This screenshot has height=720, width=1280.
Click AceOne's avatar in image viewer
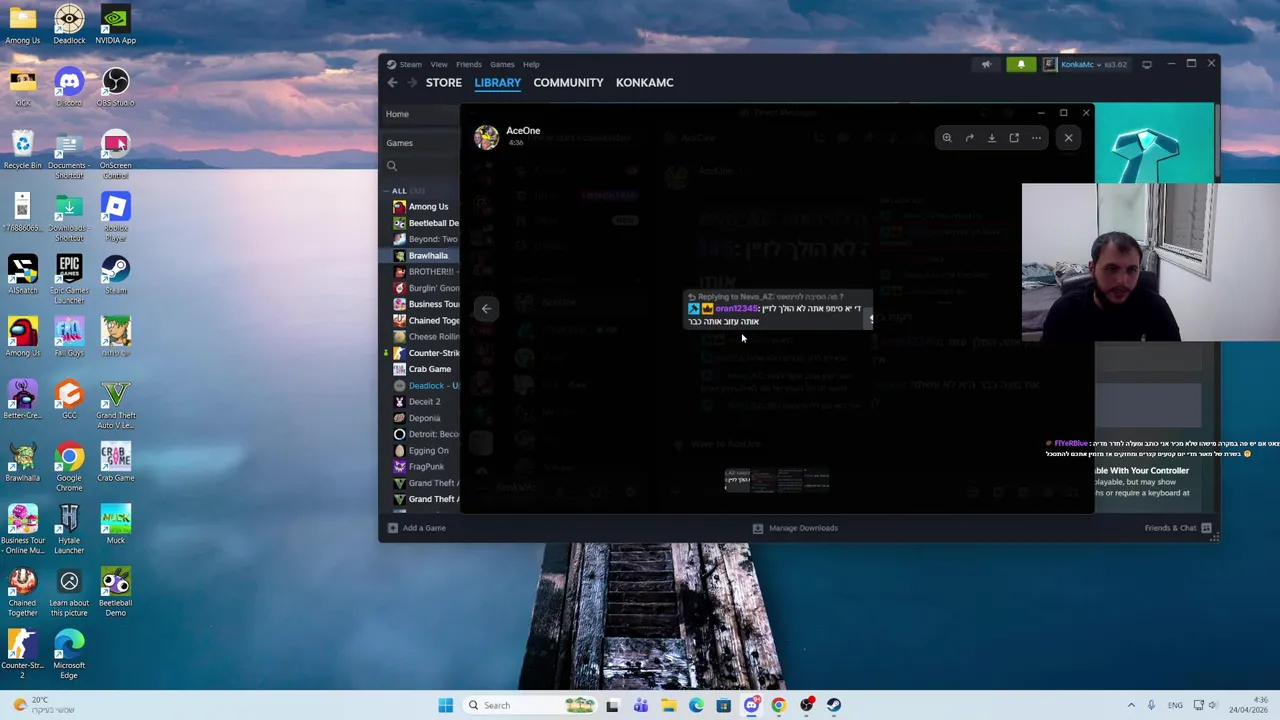486,137
